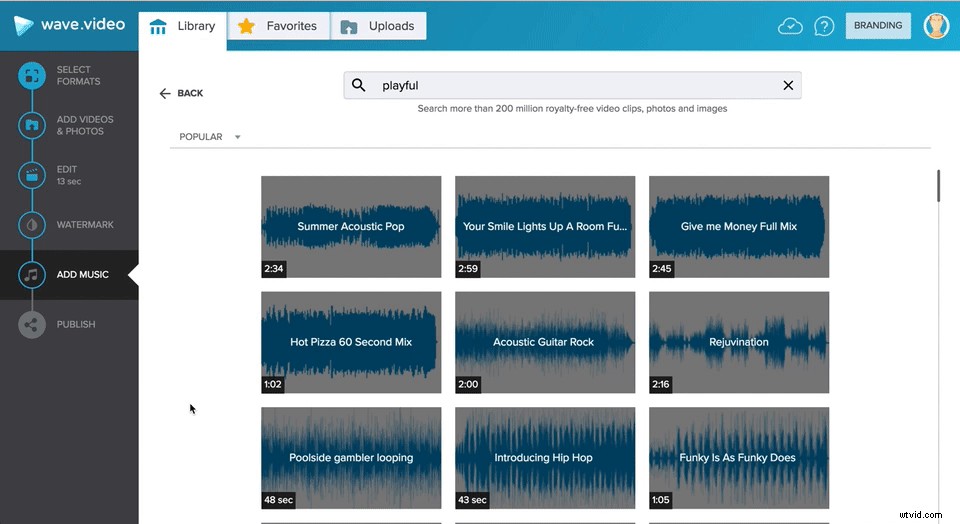Image resolution: width=960 pixels, height=524 pixels.
Task: Click the Select Formats step icon
Action: [32, 76]
